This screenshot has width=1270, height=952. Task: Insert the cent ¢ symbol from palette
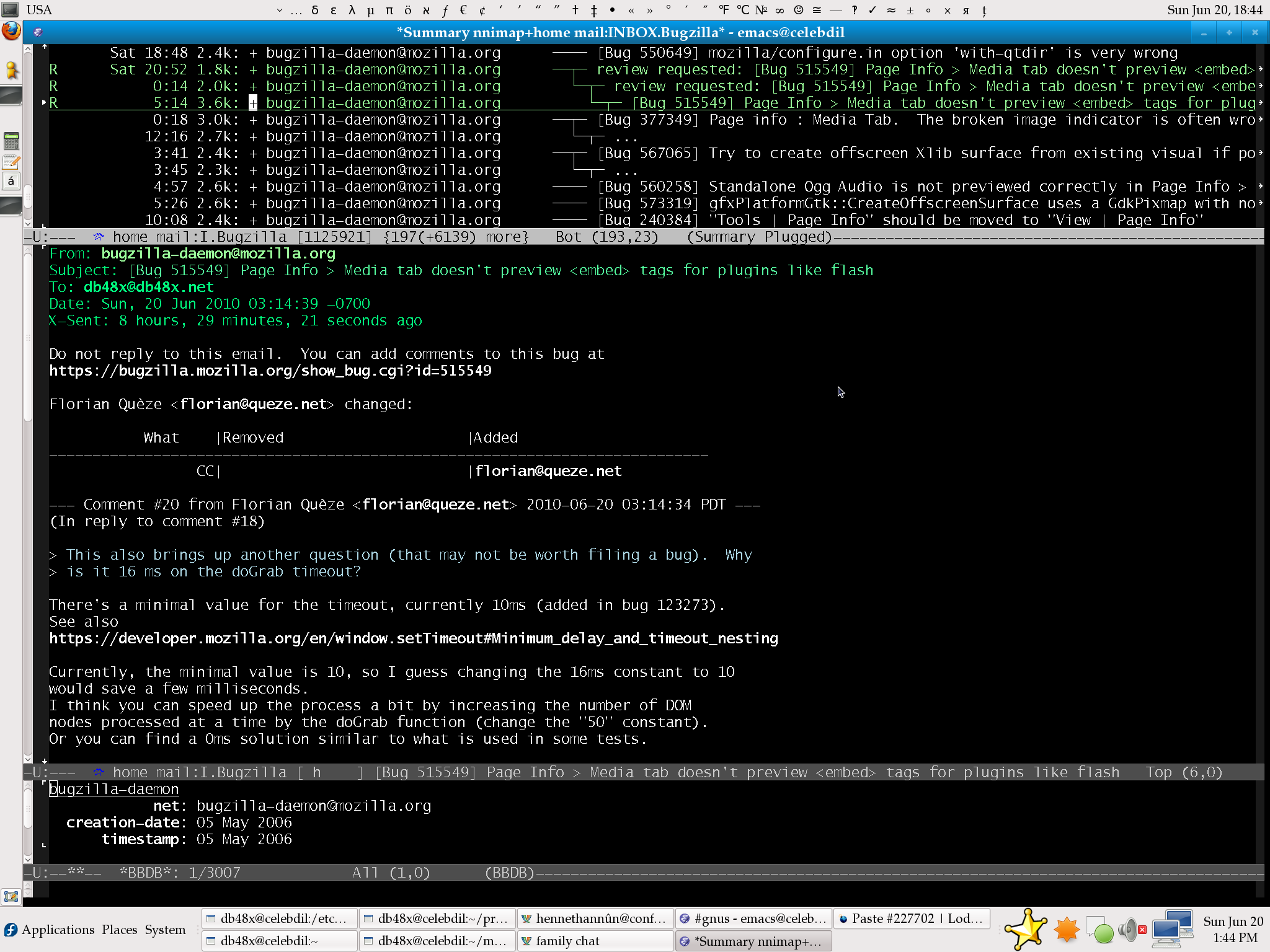click(x=482, y=10)
